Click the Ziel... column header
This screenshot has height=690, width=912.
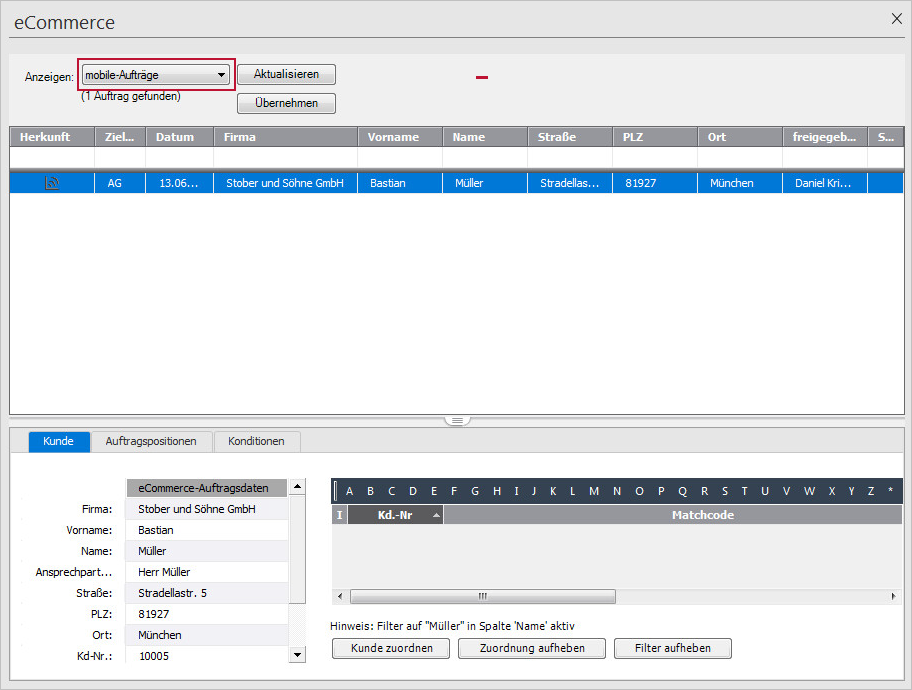pos(120,137)
